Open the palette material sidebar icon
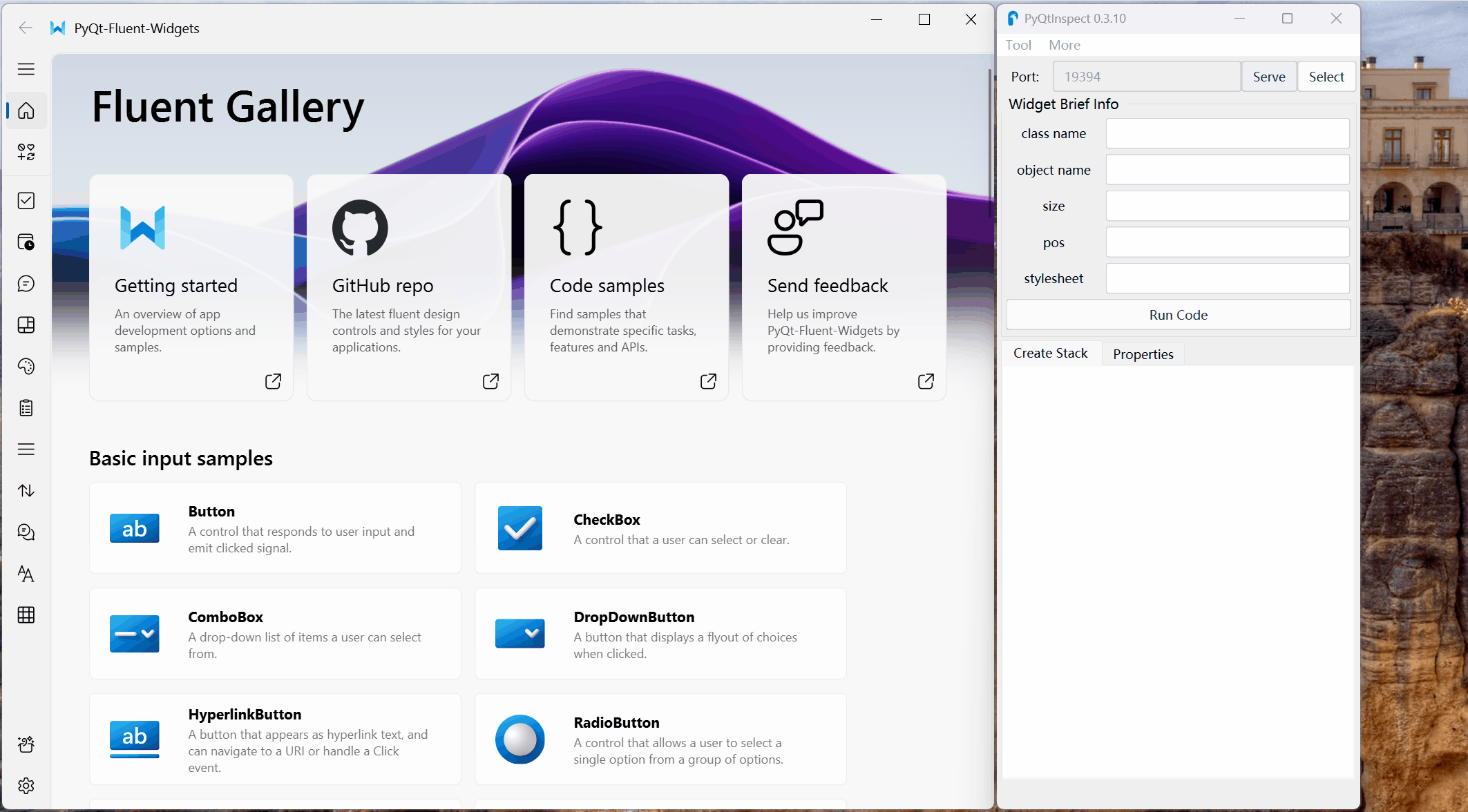The height and width of the screenshot is (812, 1468). click(x=26, y=367)
